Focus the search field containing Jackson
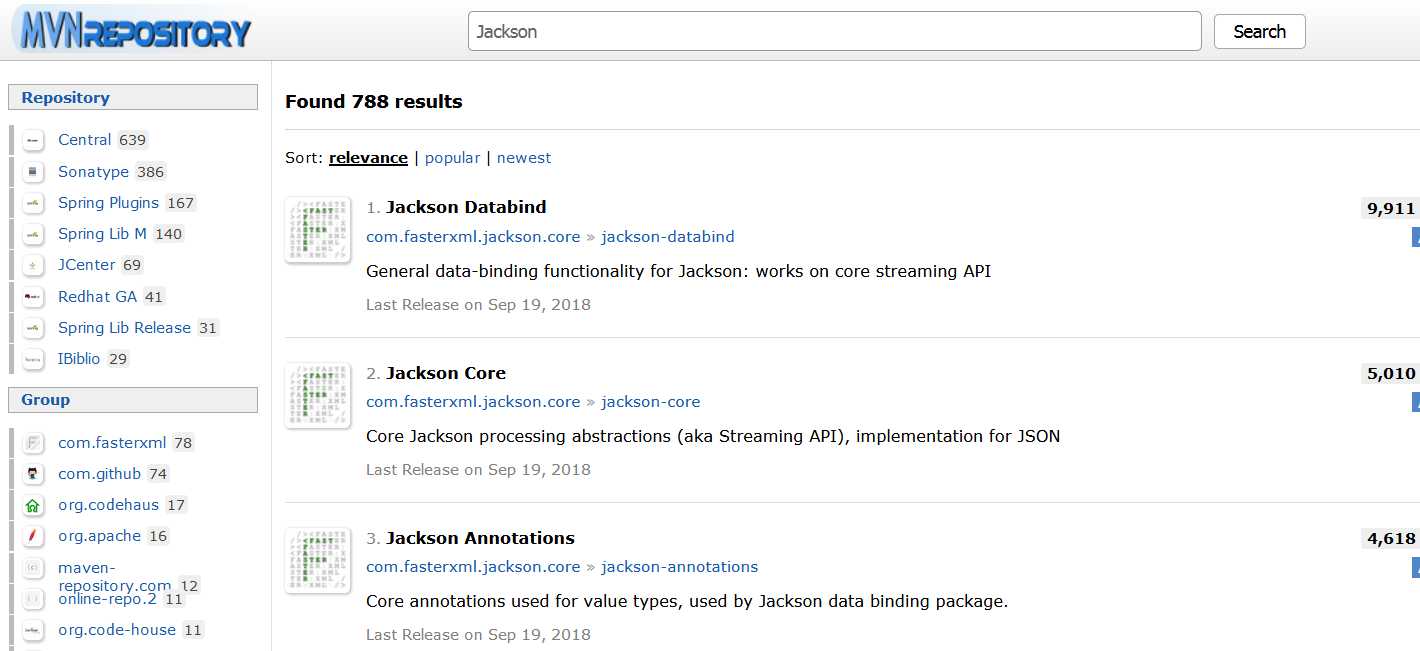 click(834, 31)
